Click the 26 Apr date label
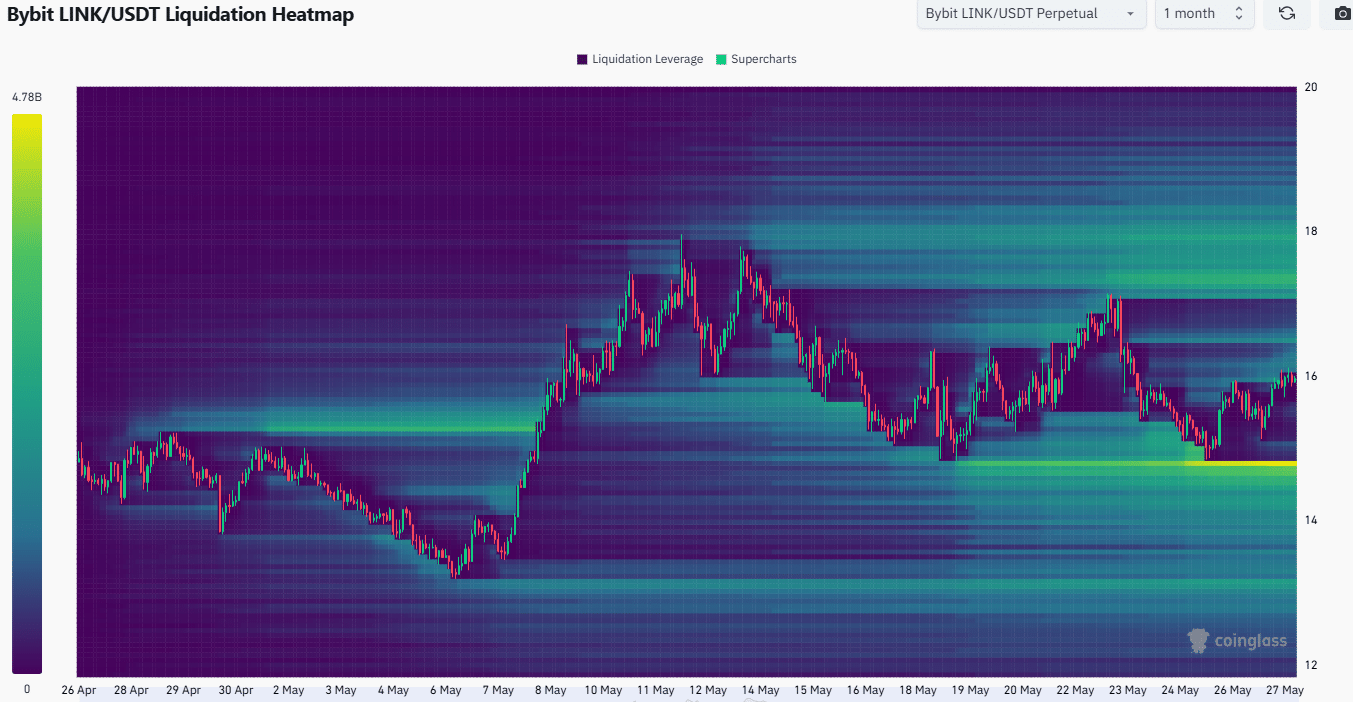This screenshot has height=702, width=1353. tap(79, 690)
